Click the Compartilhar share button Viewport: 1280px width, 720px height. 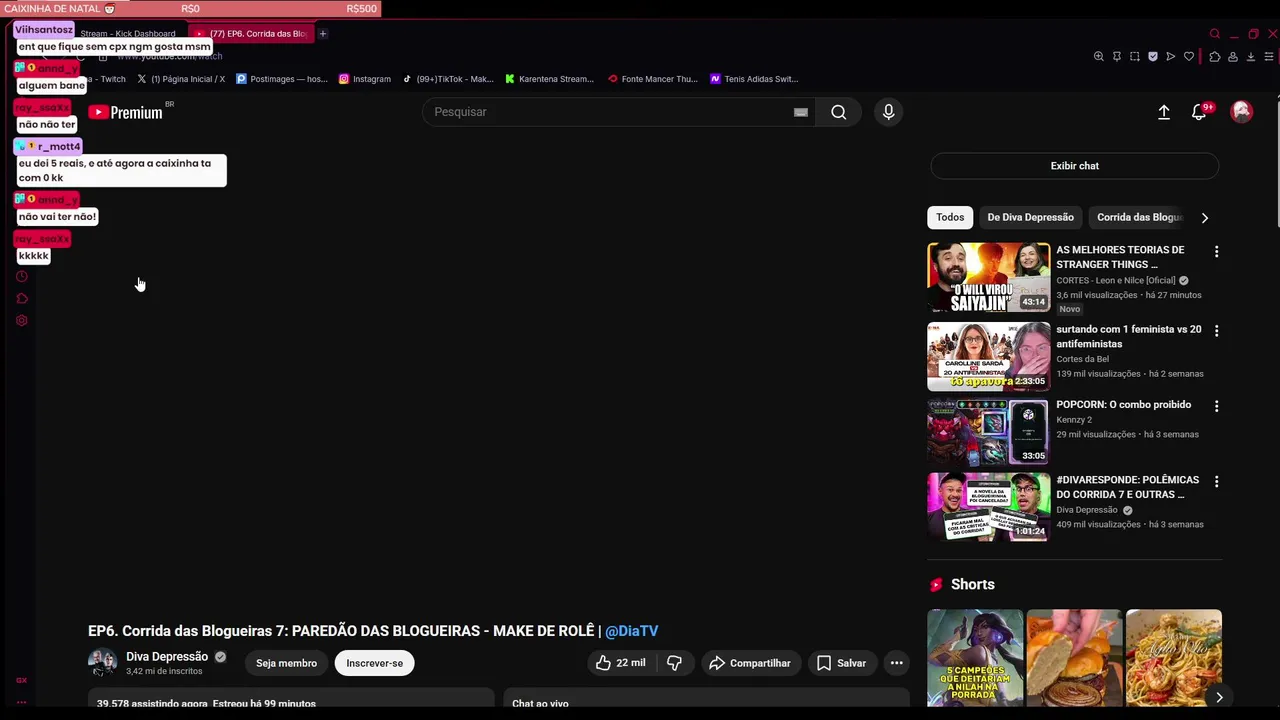point(750,663)
